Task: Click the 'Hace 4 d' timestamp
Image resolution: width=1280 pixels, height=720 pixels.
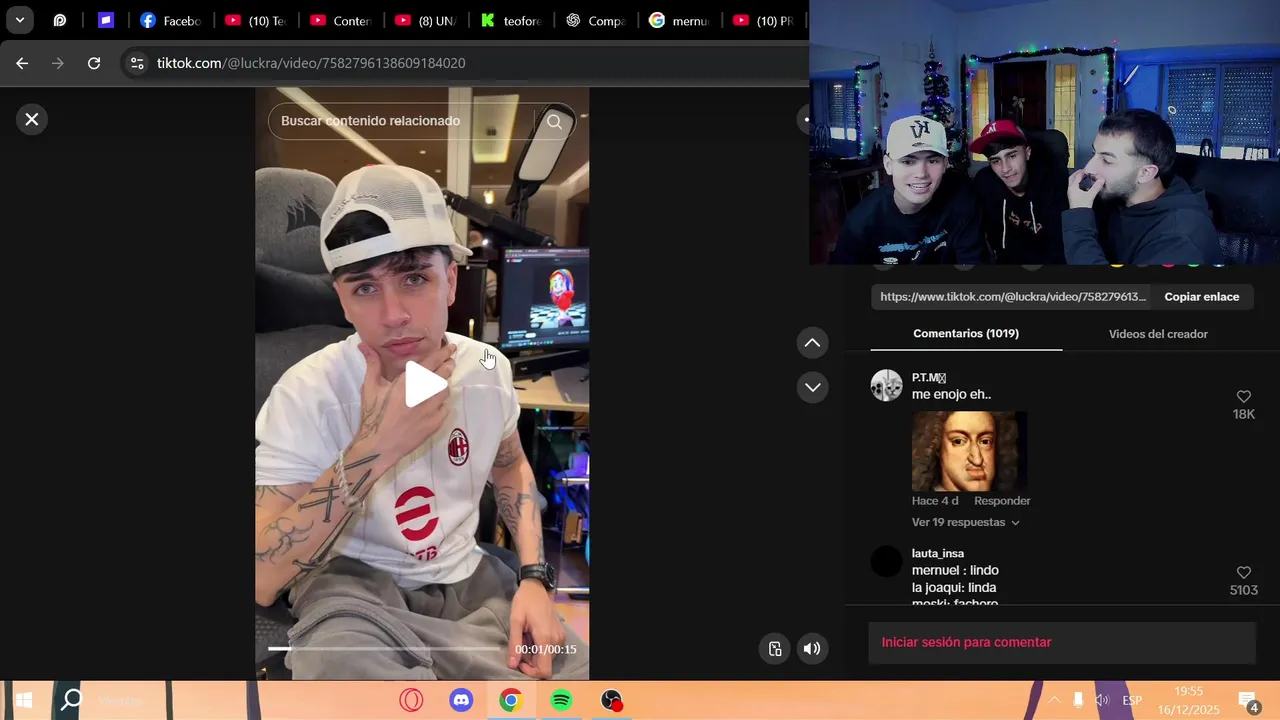Action: point(935,500)
